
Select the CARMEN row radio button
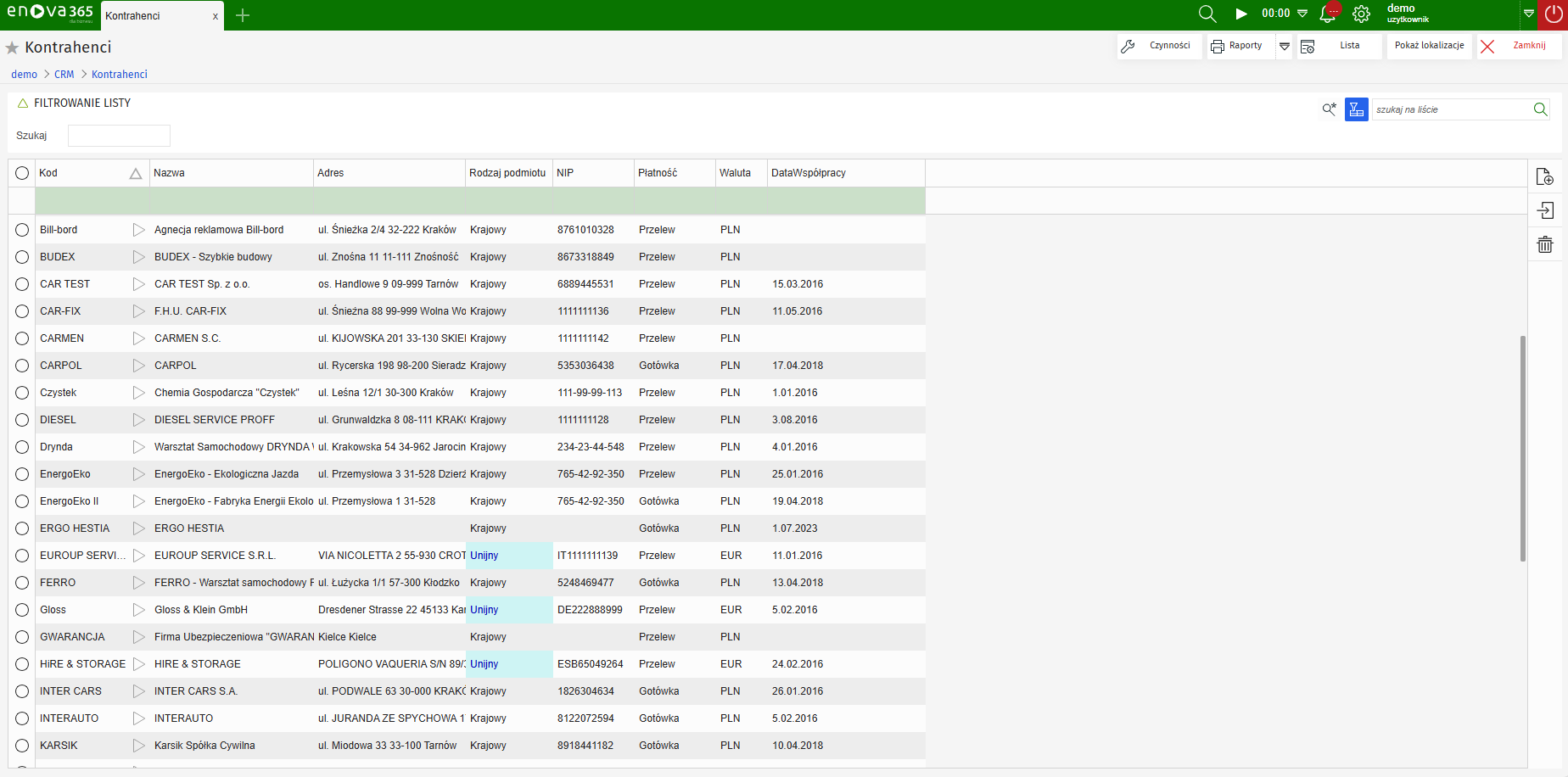(x=22, y=338)
